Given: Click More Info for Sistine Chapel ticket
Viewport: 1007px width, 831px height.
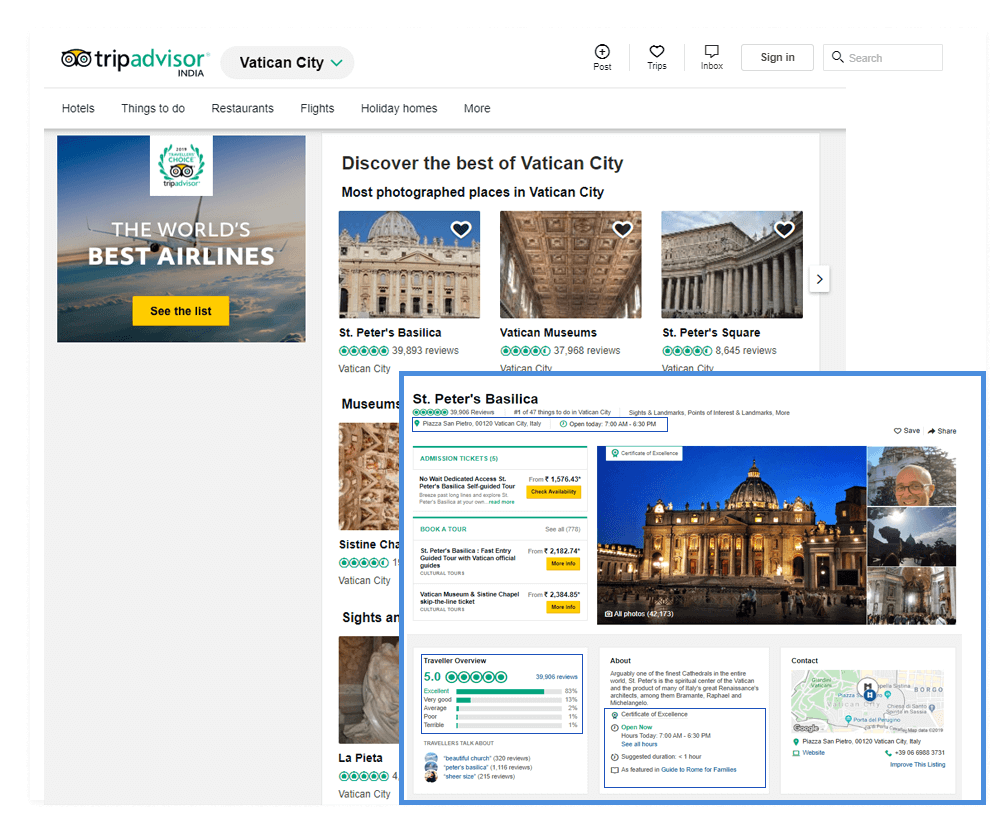Looking at the screenshot, I should (x=563, y=607).
